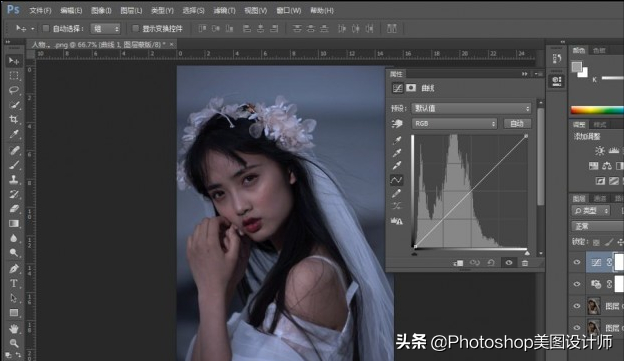Click the white point slider under histogram
This screenshot has width=624, height=361.
(527, 253)
